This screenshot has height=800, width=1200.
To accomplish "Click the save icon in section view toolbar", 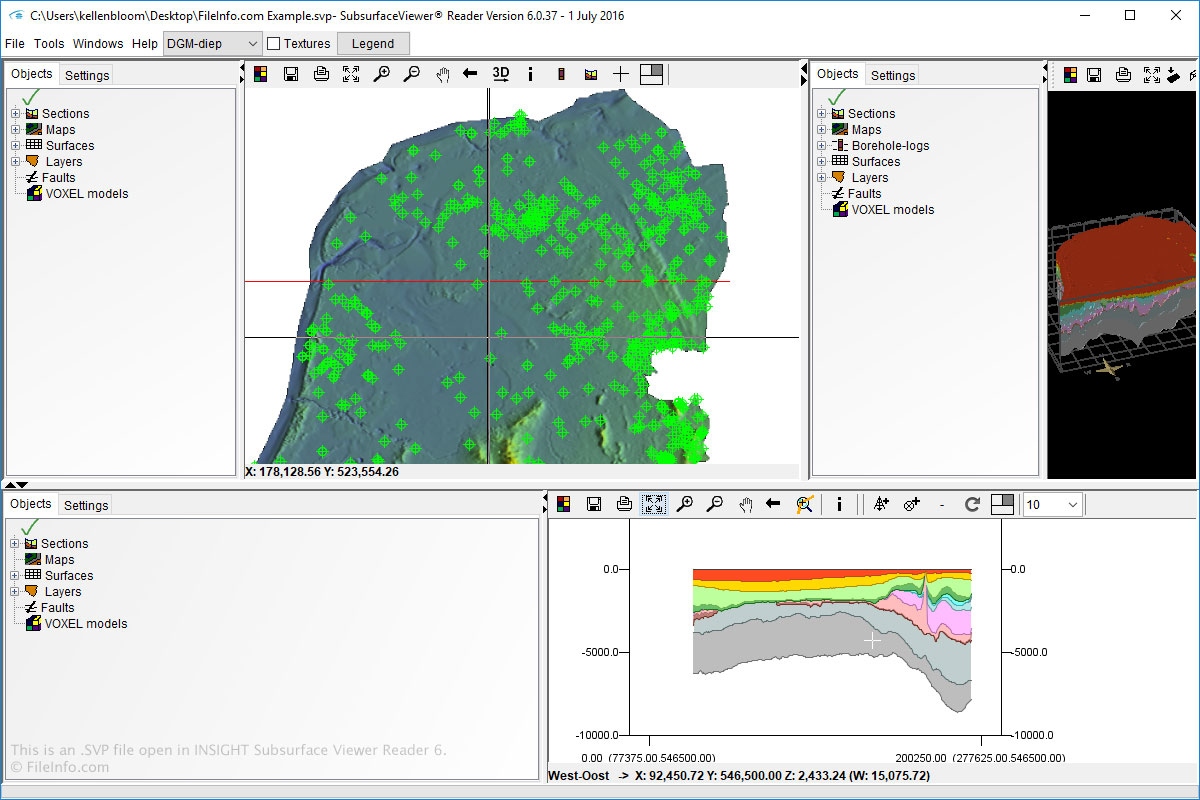I will pyautogui.click(x=594, y=504).
